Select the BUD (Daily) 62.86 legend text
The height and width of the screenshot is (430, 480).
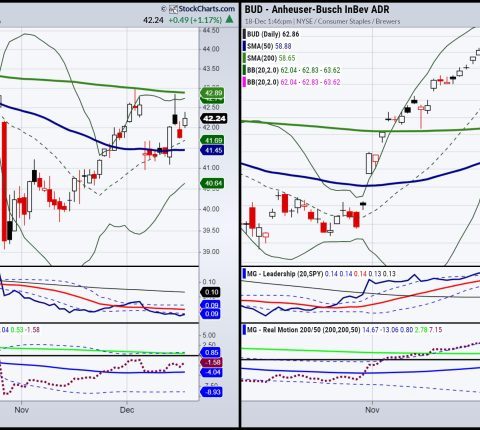[x=273, y=34]
